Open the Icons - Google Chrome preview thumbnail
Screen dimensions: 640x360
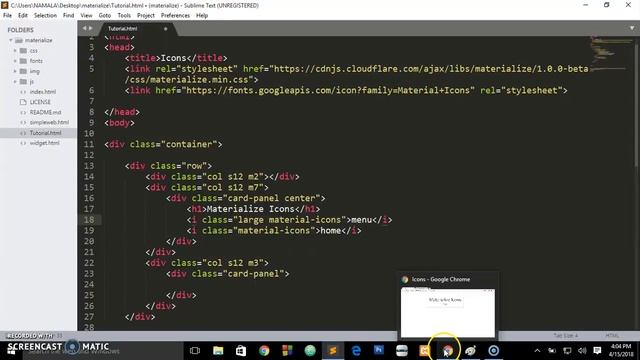pyautogui.click(x=448, y=312)
